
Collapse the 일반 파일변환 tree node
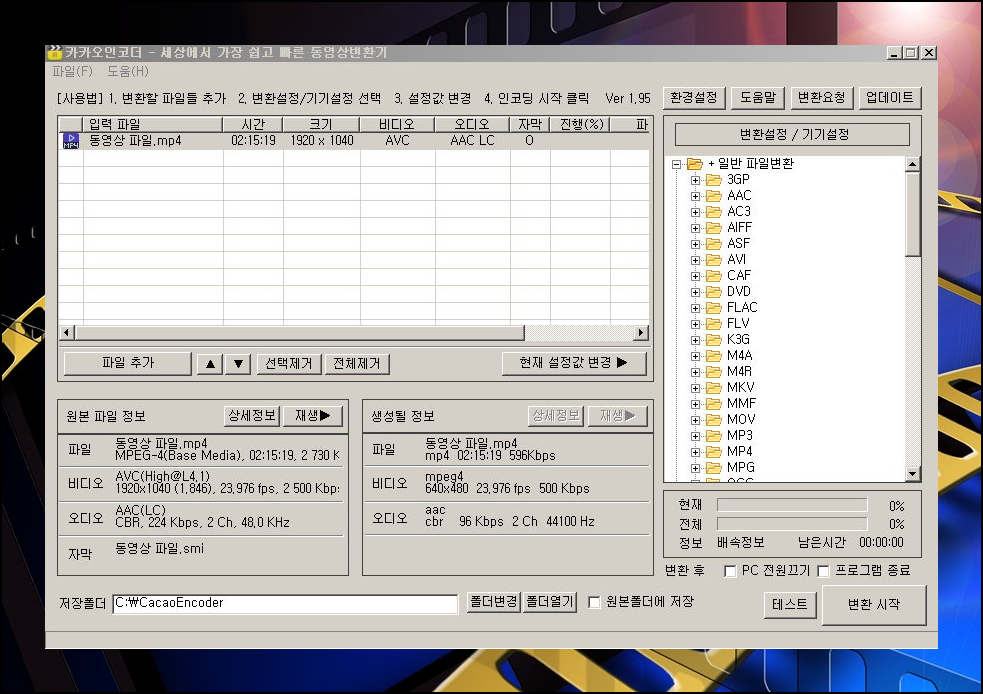click(x=676, y=164)
